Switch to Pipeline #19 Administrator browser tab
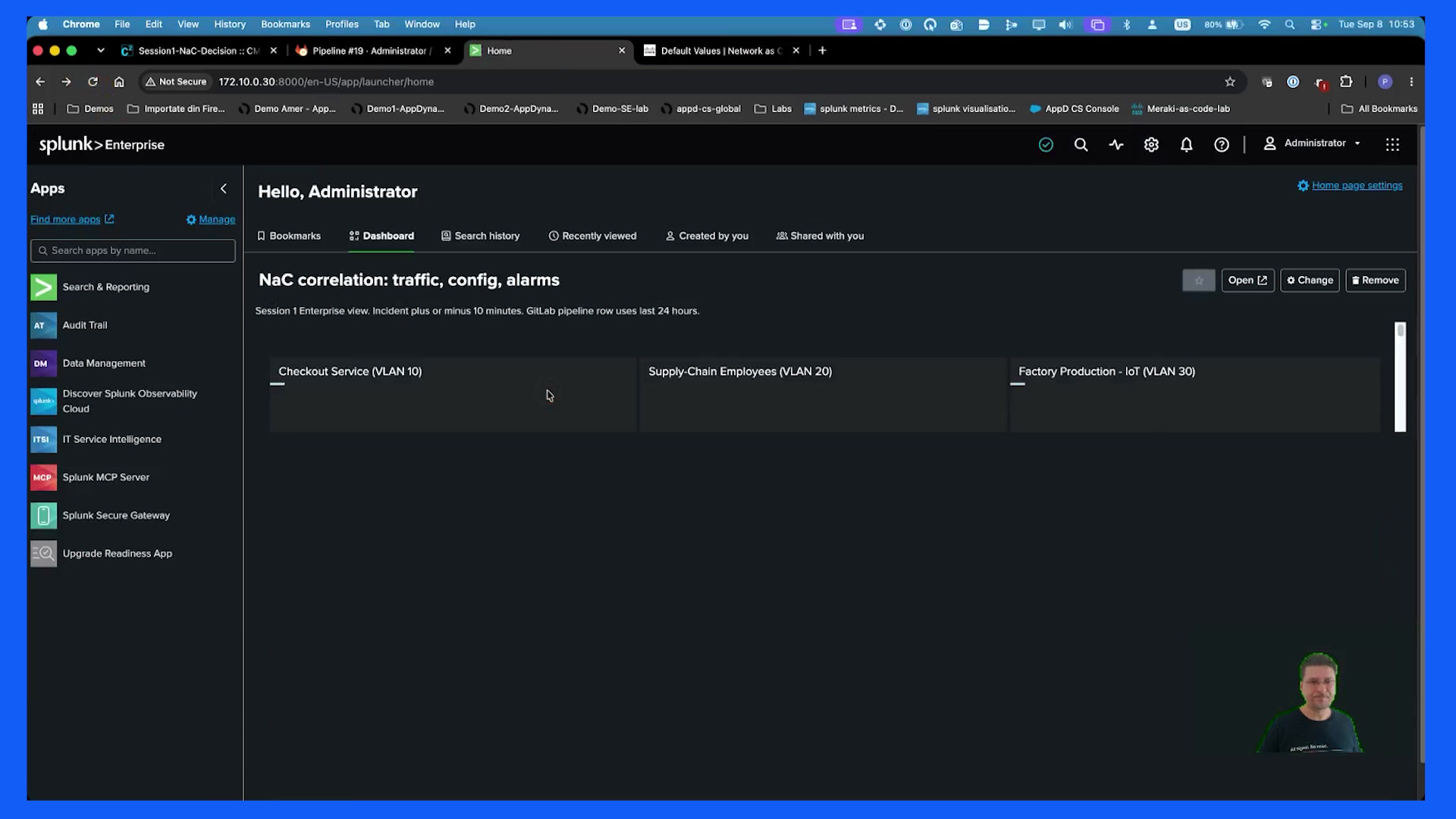Image resolution: width=1456 pixels, height=819 pixels. pos(372,51)
